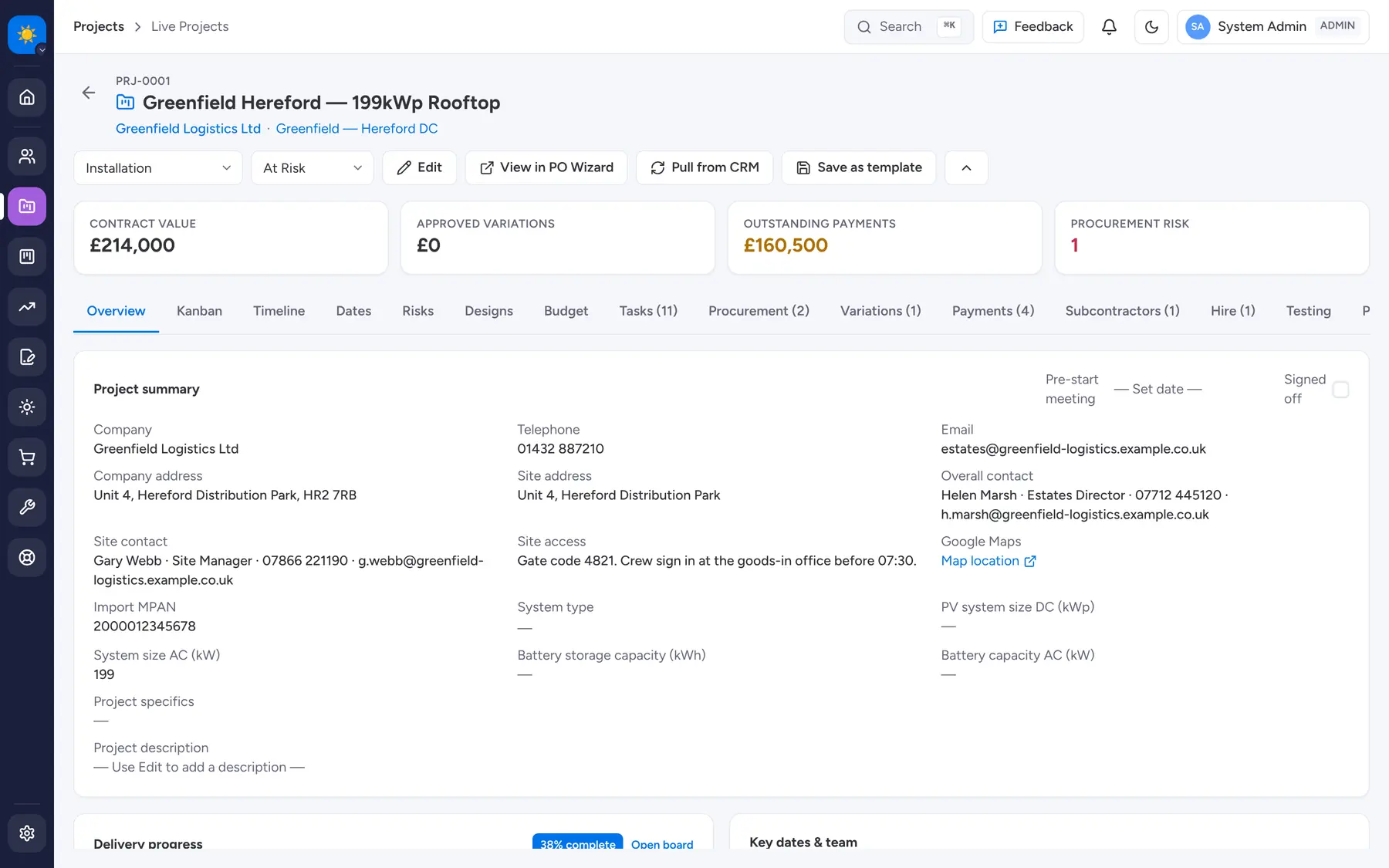Click the project folder icon beside title
The height and width of the screenshot is (868, 1389).
click(125, 102)
